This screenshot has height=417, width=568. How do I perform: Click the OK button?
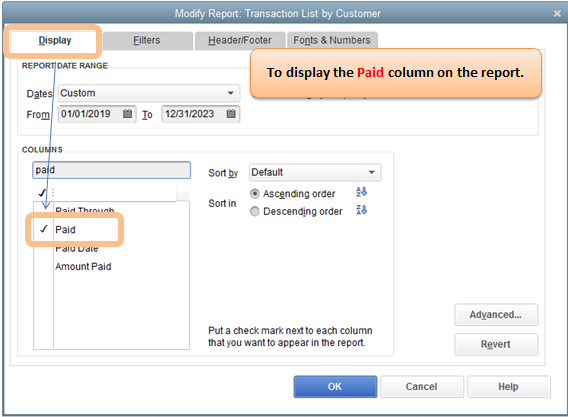[x=335, y=387]
